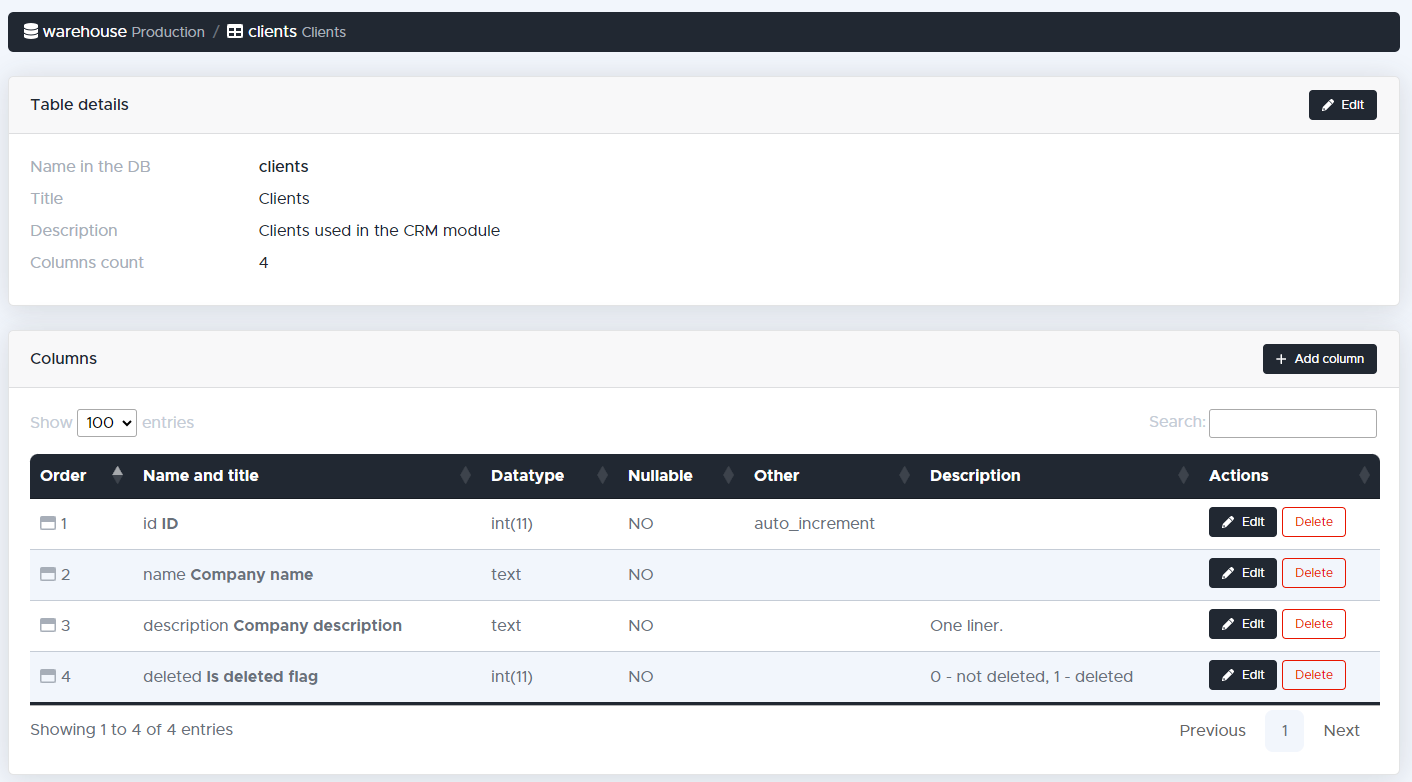Viewport: 1412px width, 782px height.
Task: Click the drag handle icon for row 2
Action: [x=48, y=574]
